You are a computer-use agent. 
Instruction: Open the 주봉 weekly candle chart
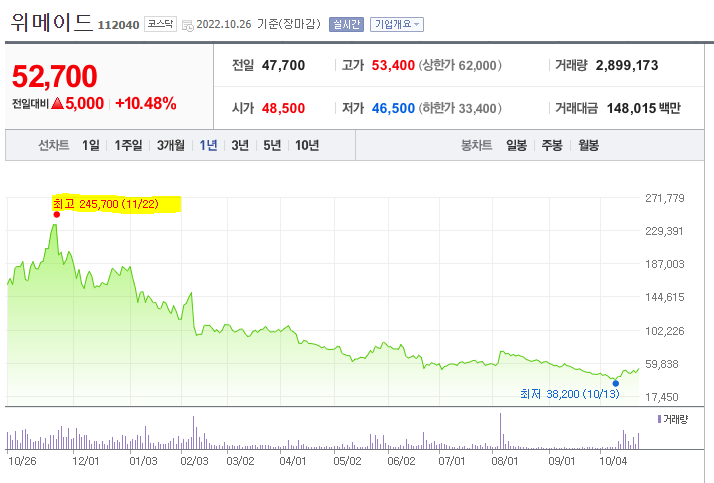pyautogui.click(x=552, y=145)
